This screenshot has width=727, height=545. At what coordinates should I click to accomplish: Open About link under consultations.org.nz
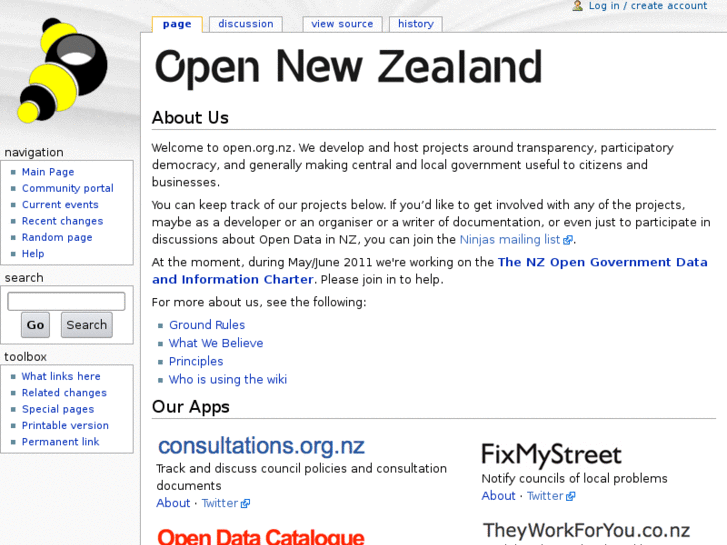pos(173,503)
